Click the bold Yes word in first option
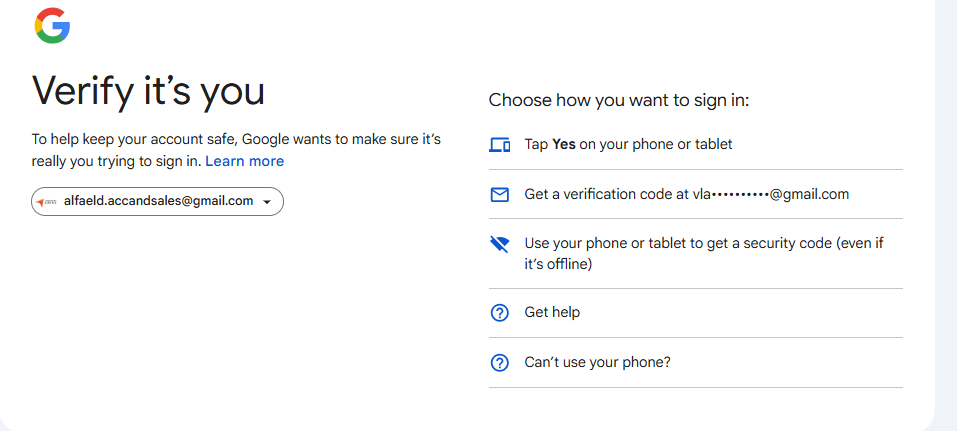 (x=564, y=145)
